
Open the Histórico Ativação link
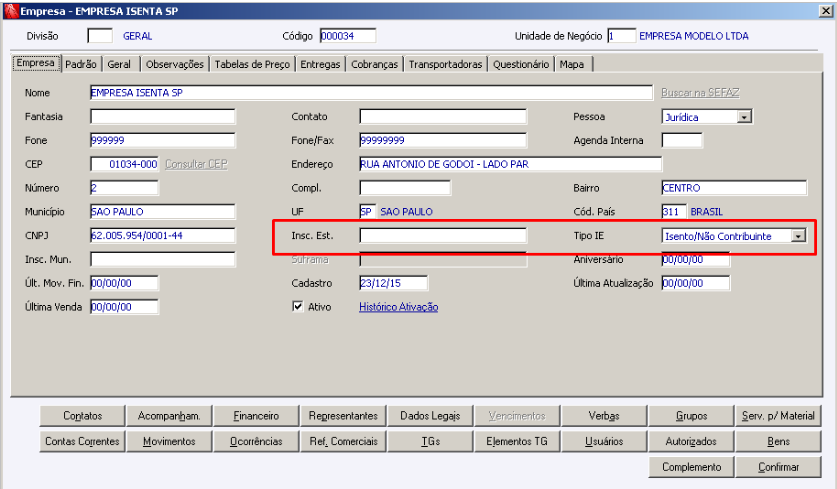pyautogui.click(x=398, y=307)
